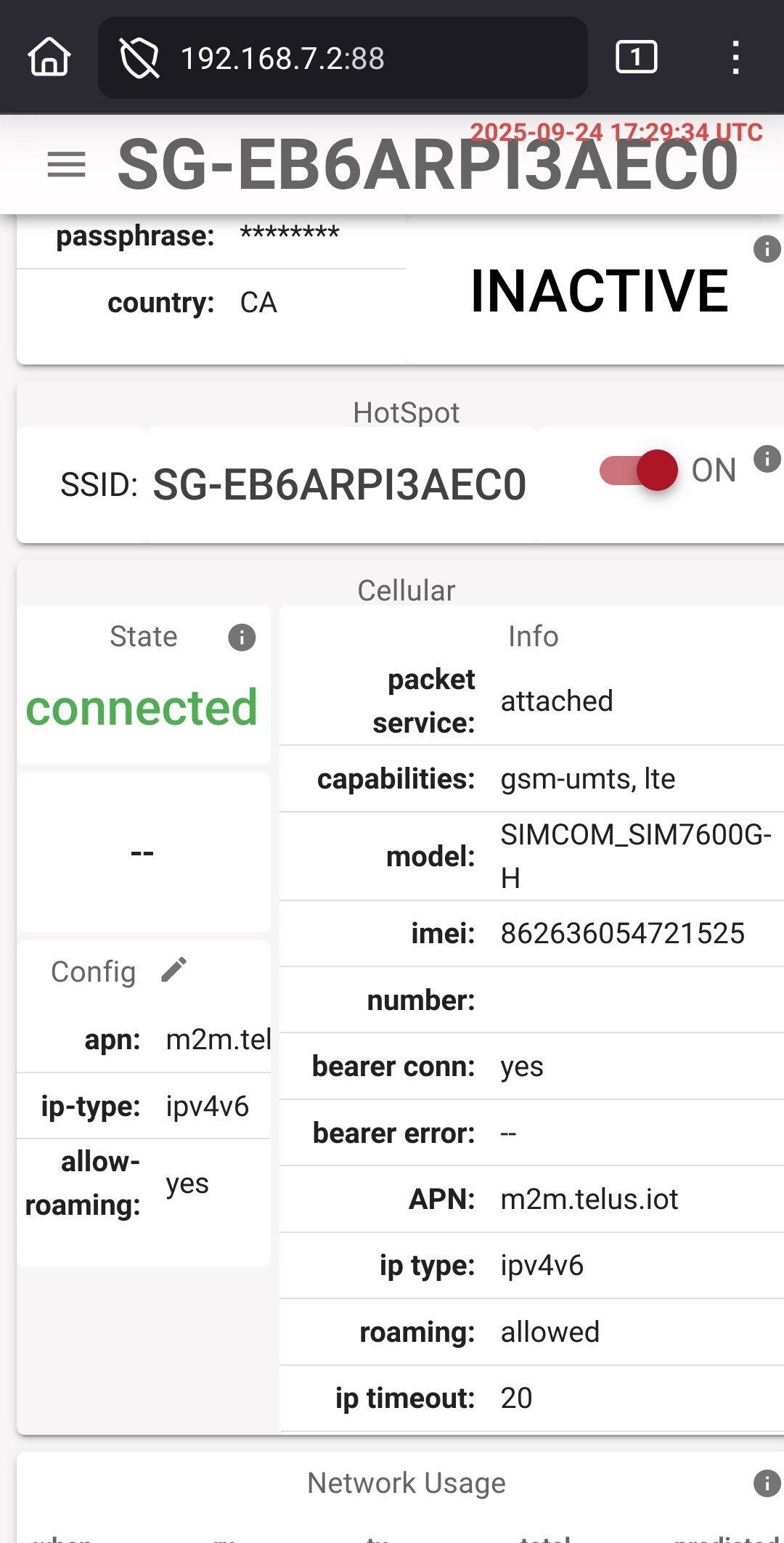Go to browser home page
Screen dimensions: 784x1543
click(49, 57)
